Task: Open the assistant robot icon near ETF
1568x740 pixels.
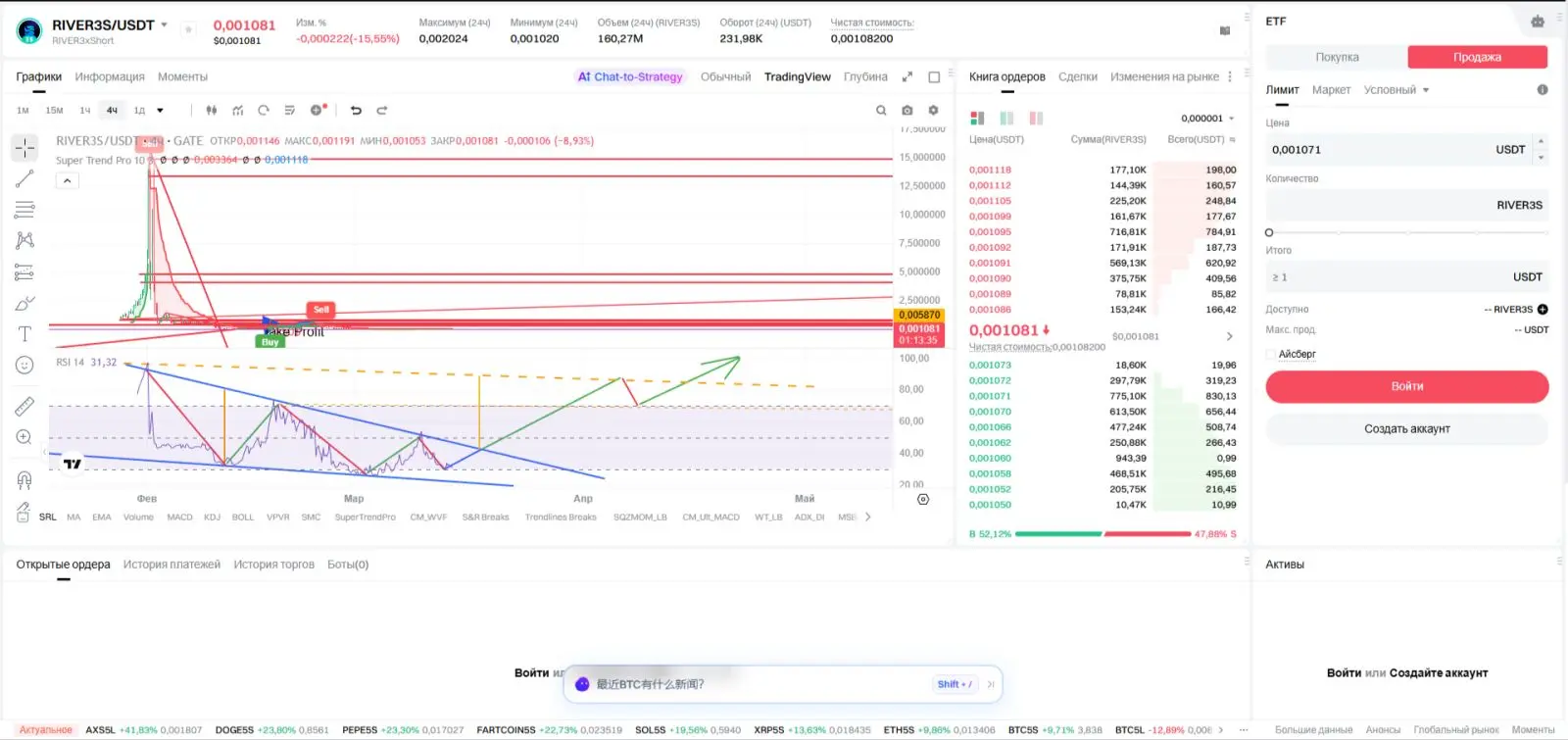Action: coord(1537,21)
